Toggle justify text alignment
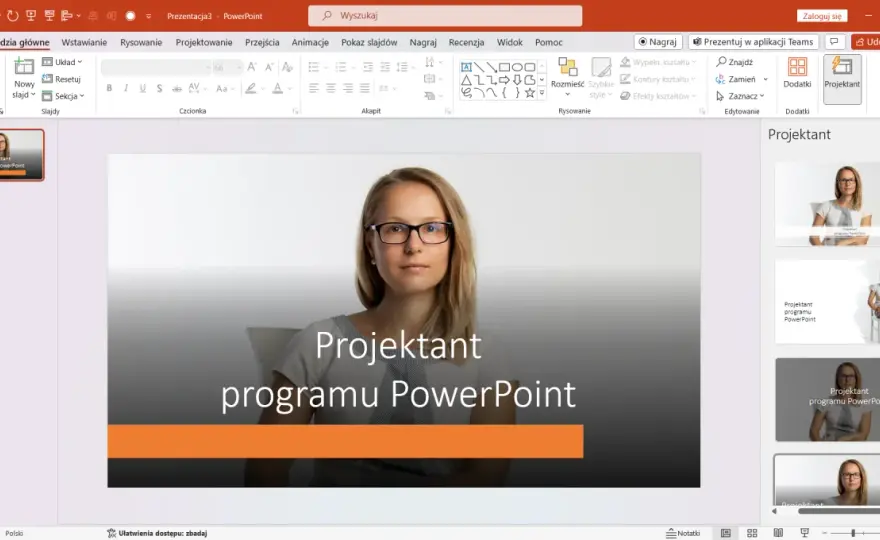Screen dimensions: 880x540 click(365, 88)
